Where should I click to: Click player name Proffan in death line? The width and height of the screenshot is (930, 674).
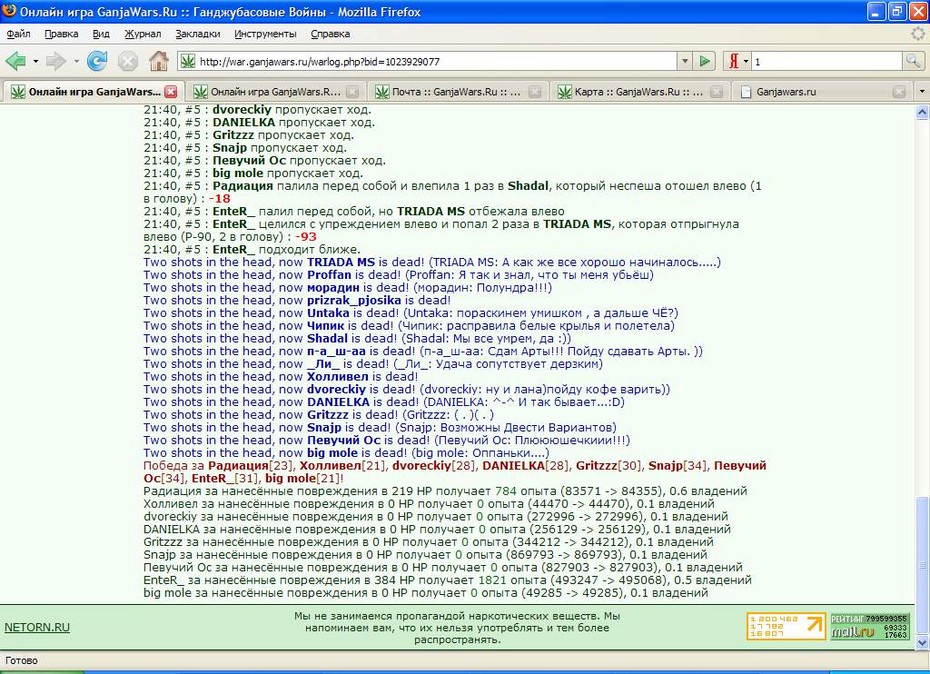tap(329, 275)
